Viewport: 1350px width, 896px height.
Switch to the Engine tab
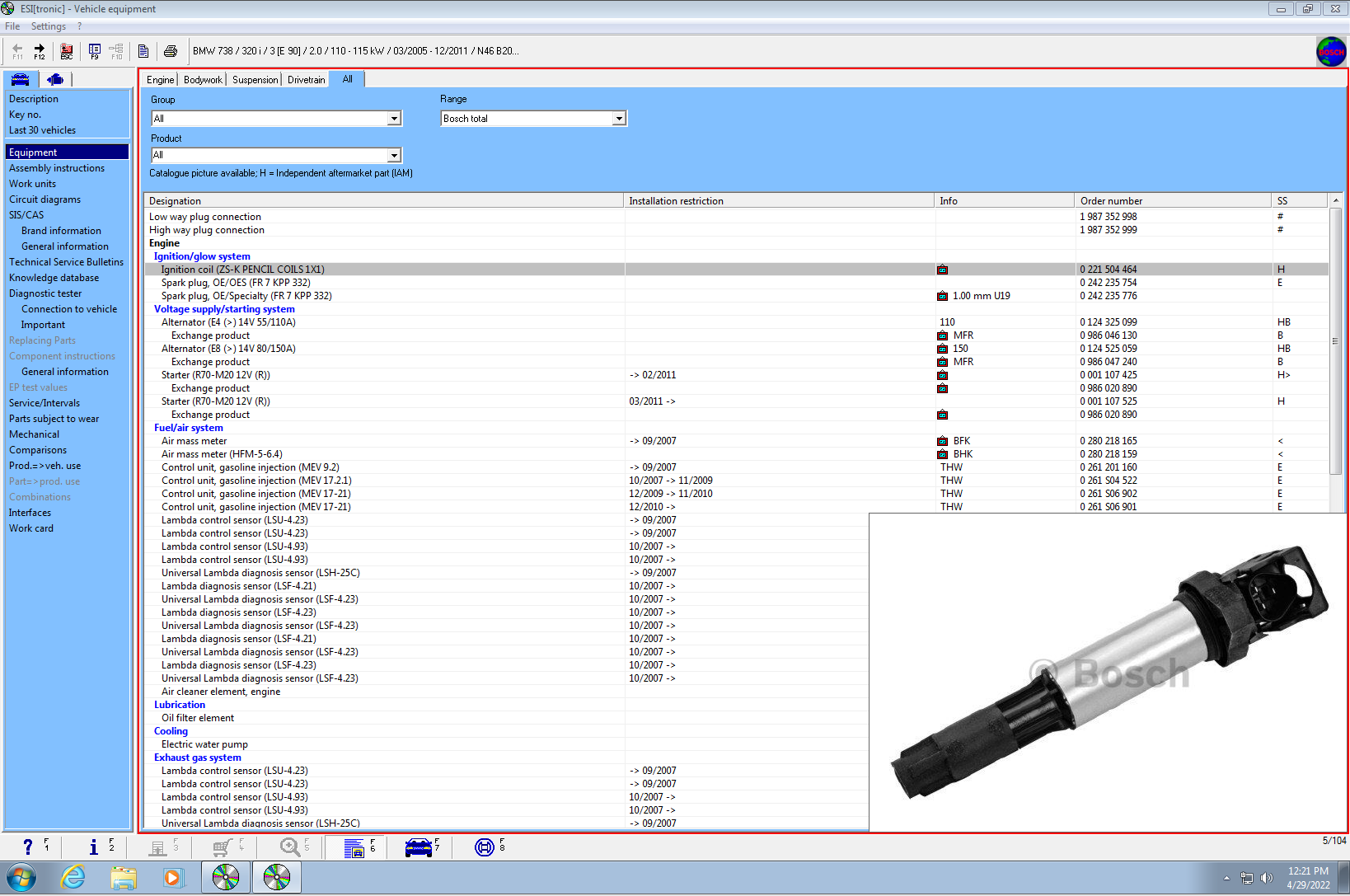tap(160, 80)
